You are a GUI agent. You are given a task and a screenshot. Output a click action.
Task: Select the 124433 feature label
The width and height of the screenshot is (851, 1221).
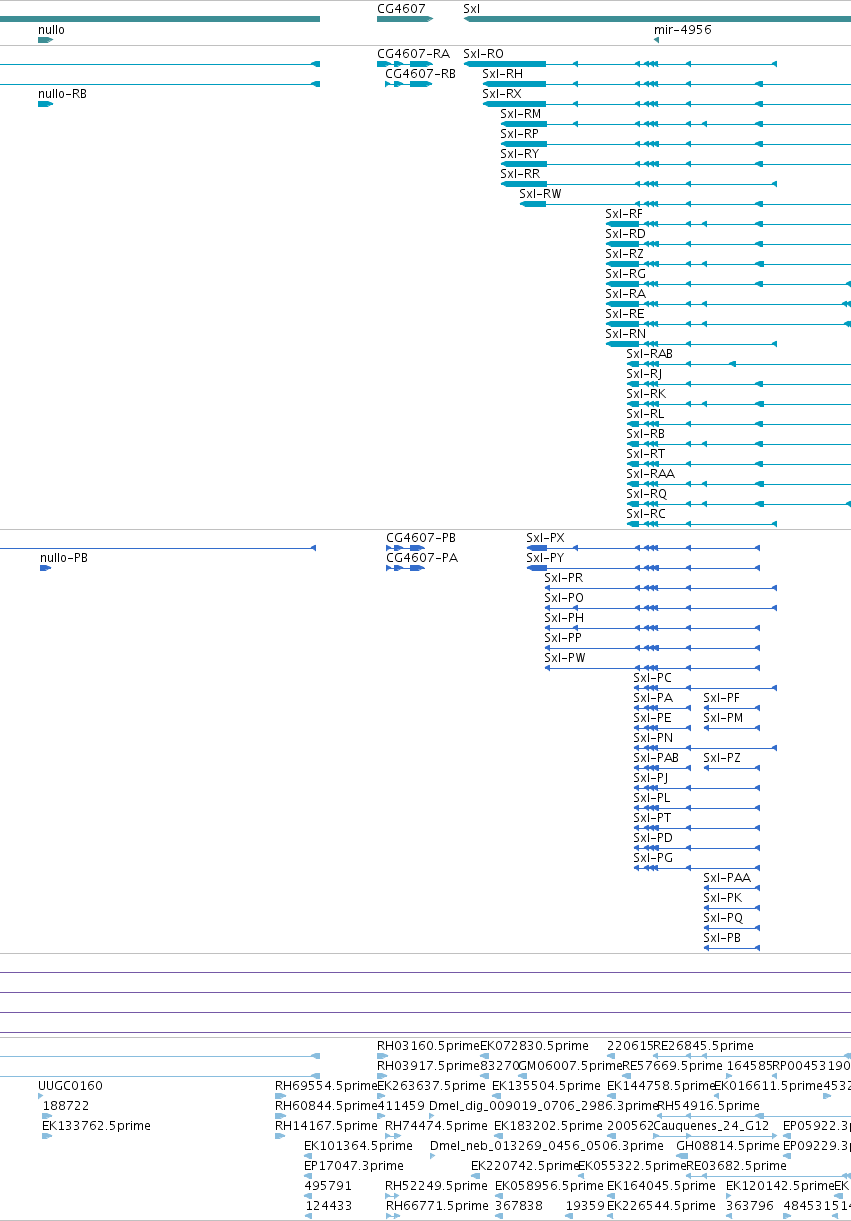tap(328, 1205)
